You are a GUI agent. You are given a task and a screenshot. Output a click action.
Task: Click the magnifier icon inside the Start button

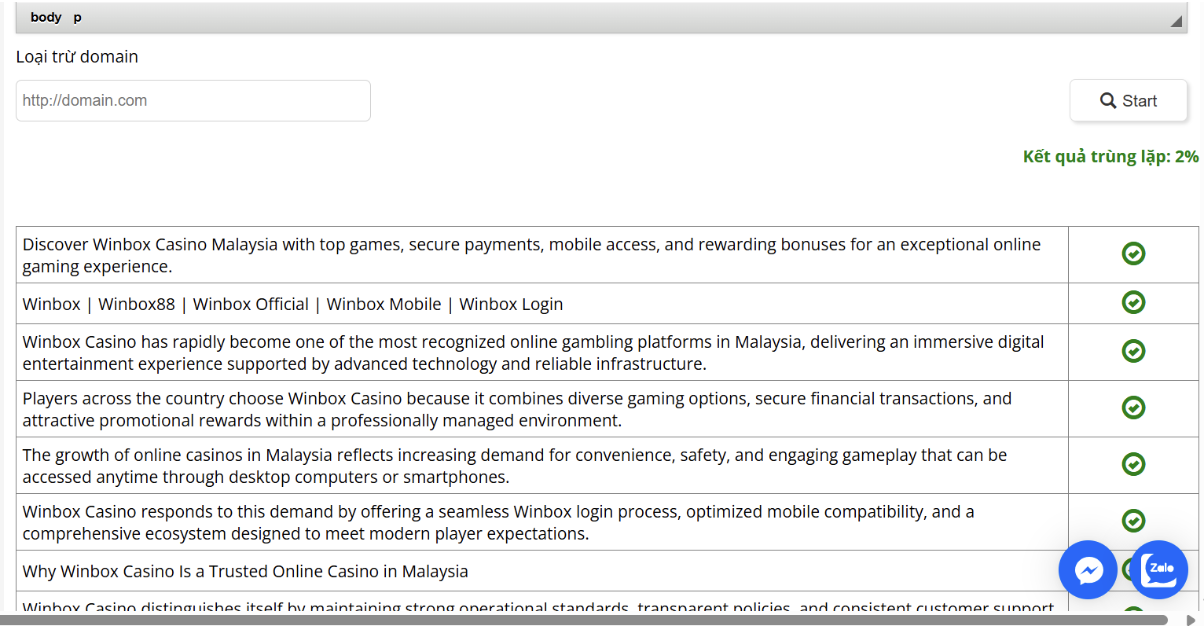coord(1108,100)
